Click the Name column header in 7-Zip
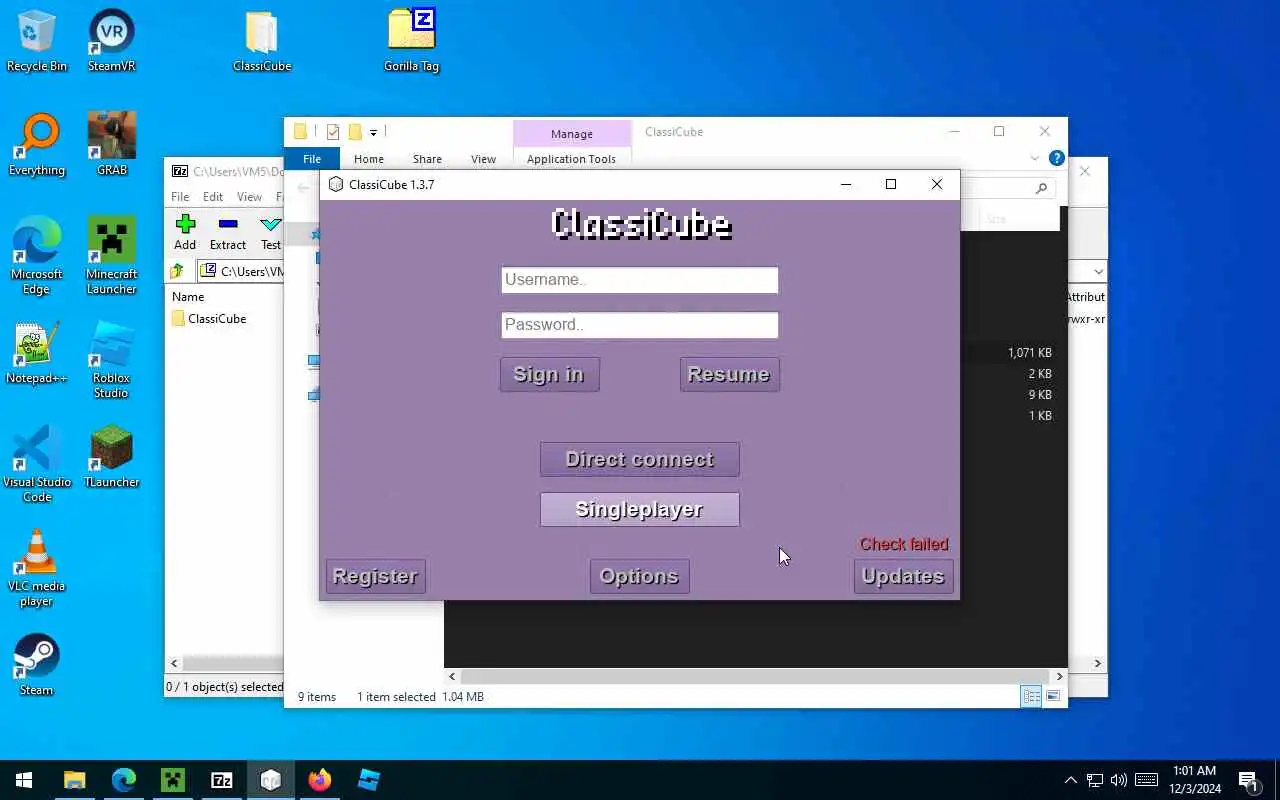1280x800 pixels. pos(188,297)
